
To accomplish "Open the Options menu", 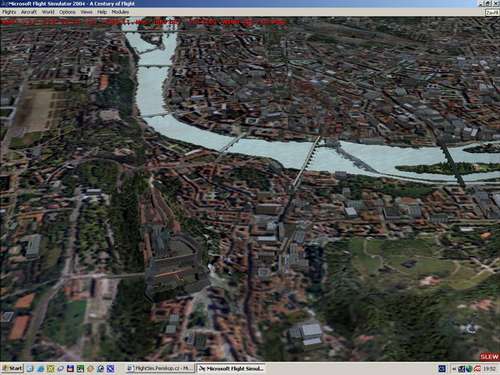I will click(67, 12).
